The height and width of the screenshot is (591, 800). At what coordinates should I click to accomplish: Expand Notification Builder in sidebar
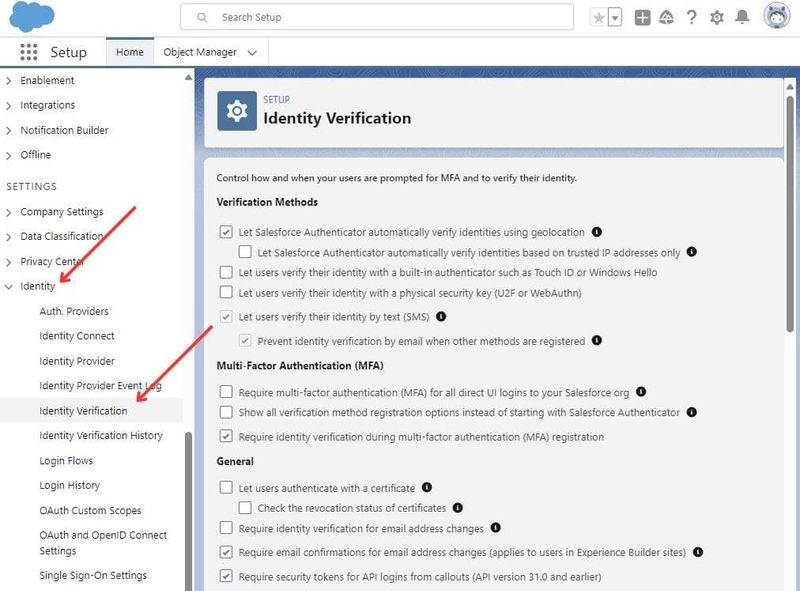point(9,131)
